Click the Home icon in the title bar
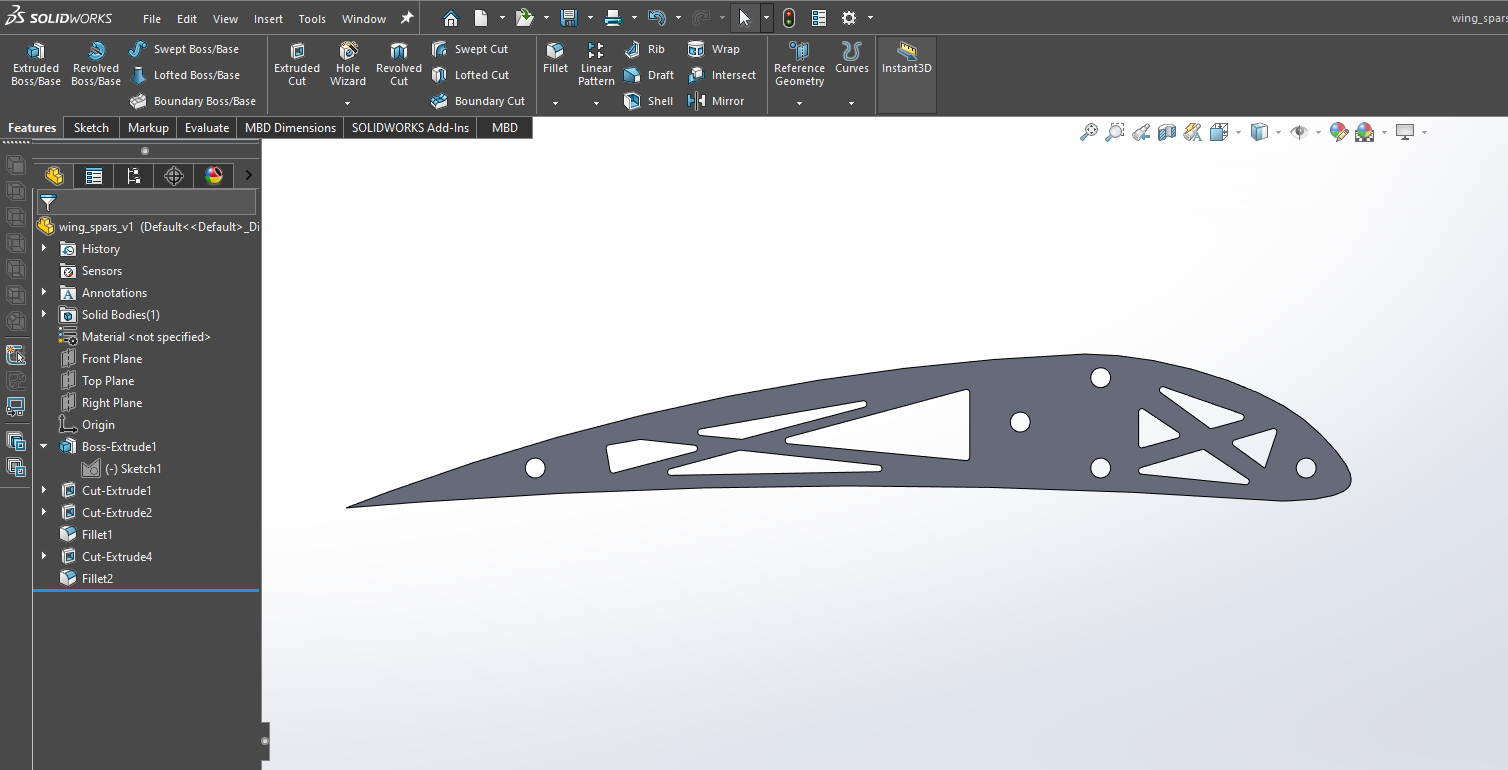The image size is (1508, 770). [451, 18]
